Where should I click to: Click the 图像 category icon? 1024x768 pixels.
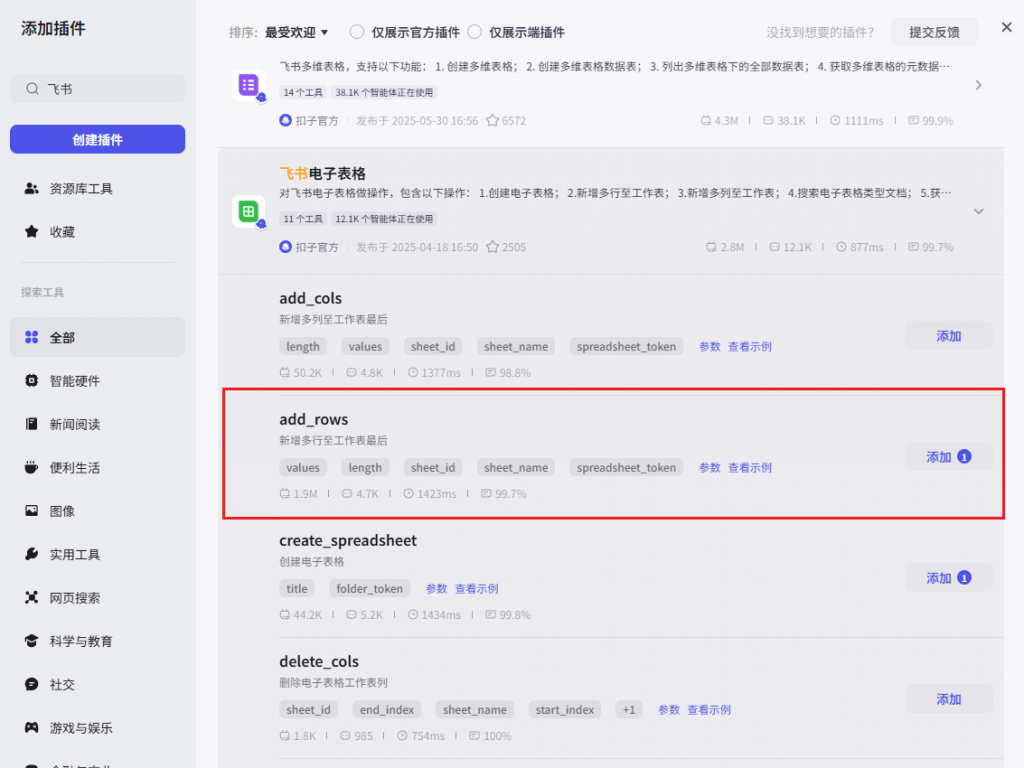point(31,511)
